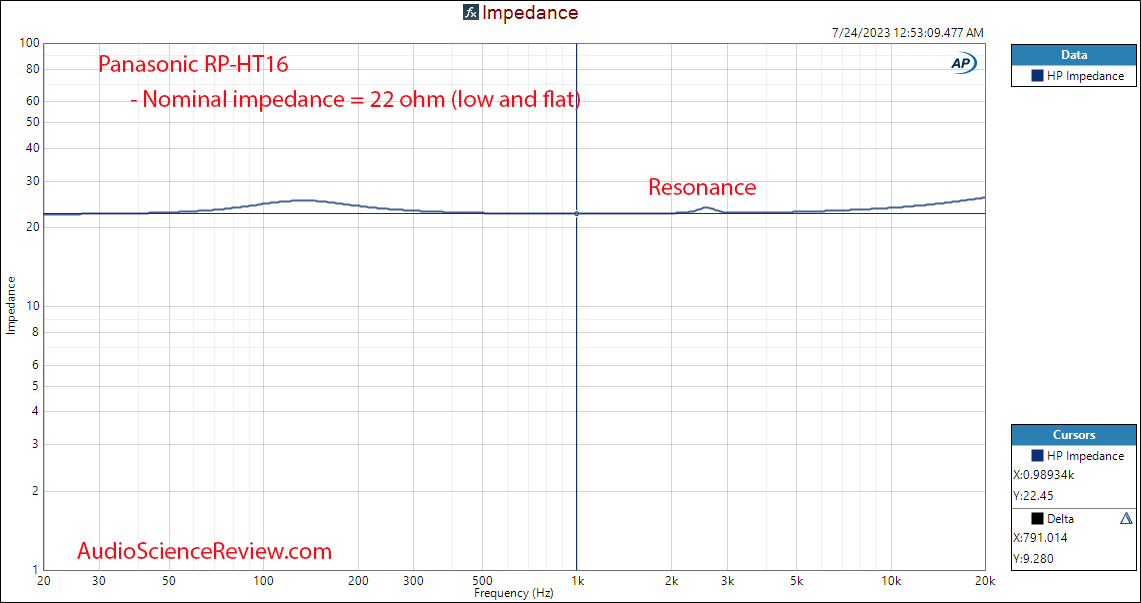1141x603 pixels.
Task: Click the Nominal impedance = 22 ohm annotation
Action: click(355, 101)
